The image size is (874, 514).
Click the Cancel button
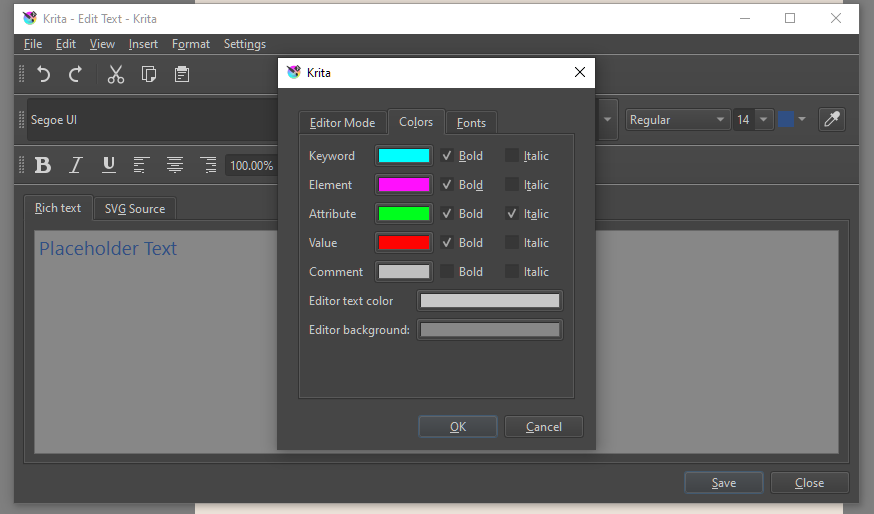coord(543,427)
